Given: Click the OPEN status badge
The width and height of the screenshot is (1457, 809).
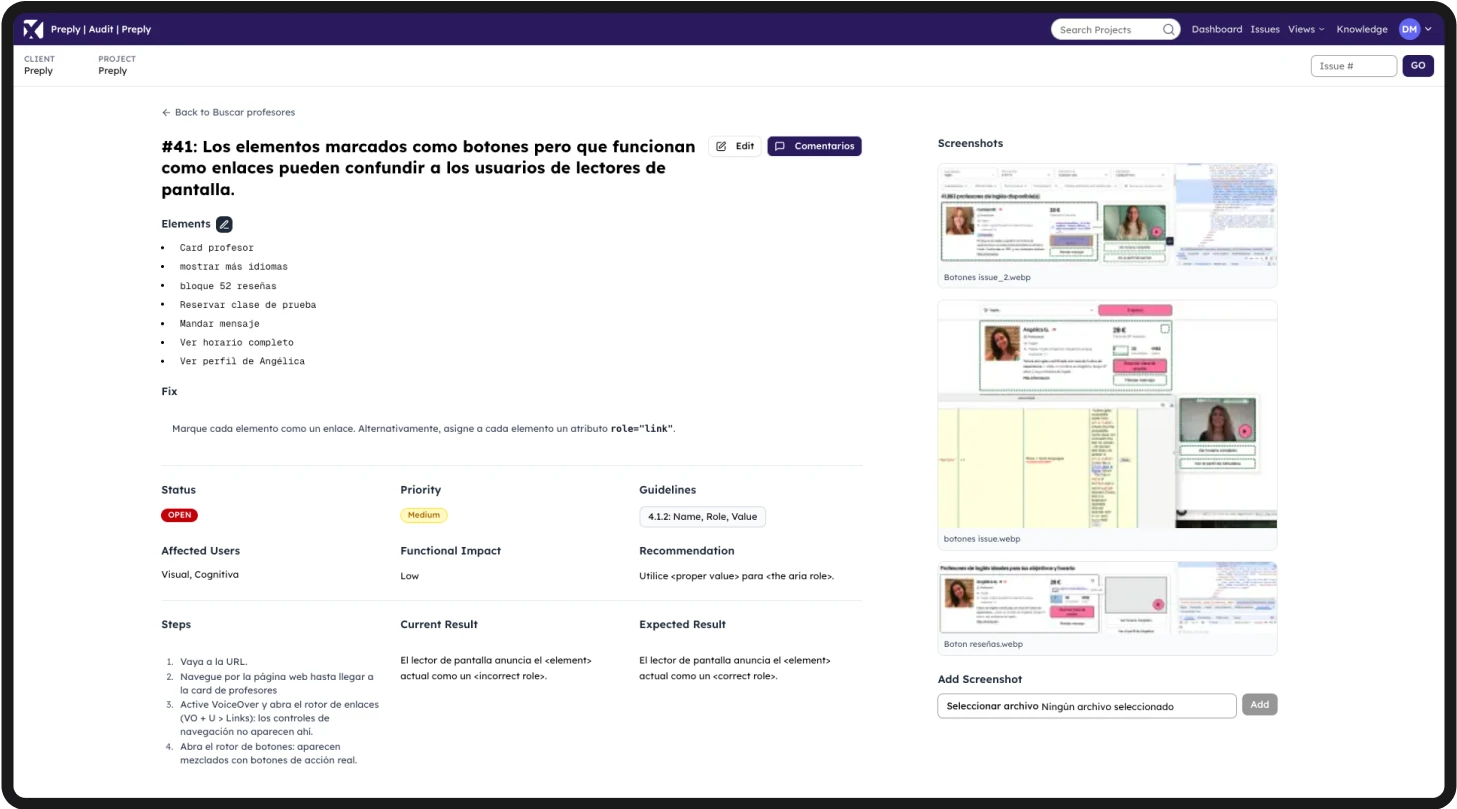Looking at the screenshot, I should tap(180, 515).
